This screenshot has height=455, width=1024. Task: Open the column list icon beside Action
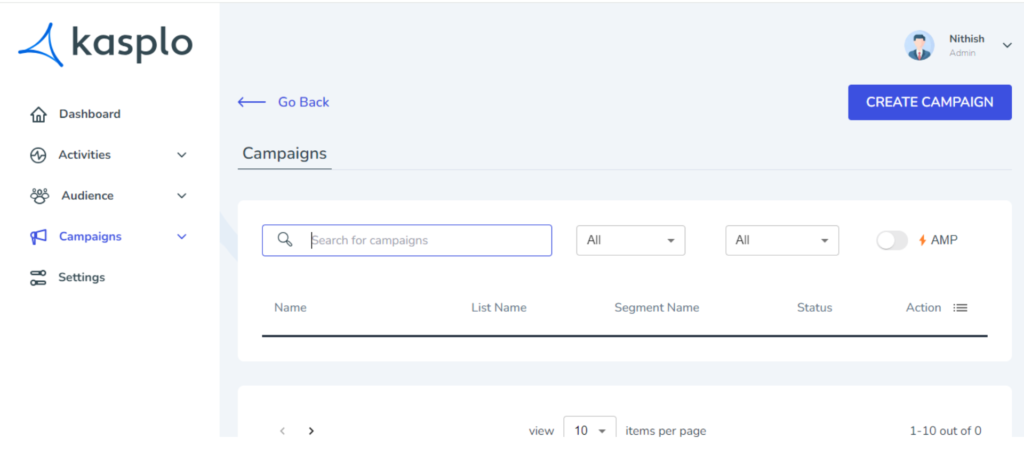(960, 307)
